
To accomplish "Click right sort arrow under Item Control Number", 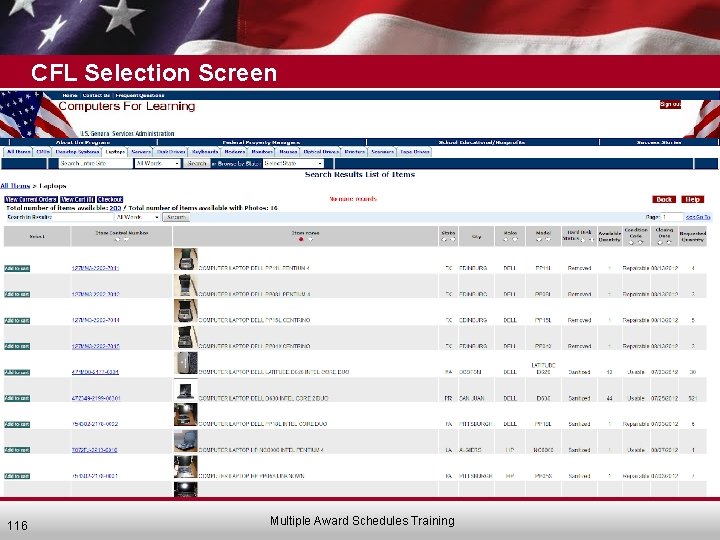I will pos(126,239).
